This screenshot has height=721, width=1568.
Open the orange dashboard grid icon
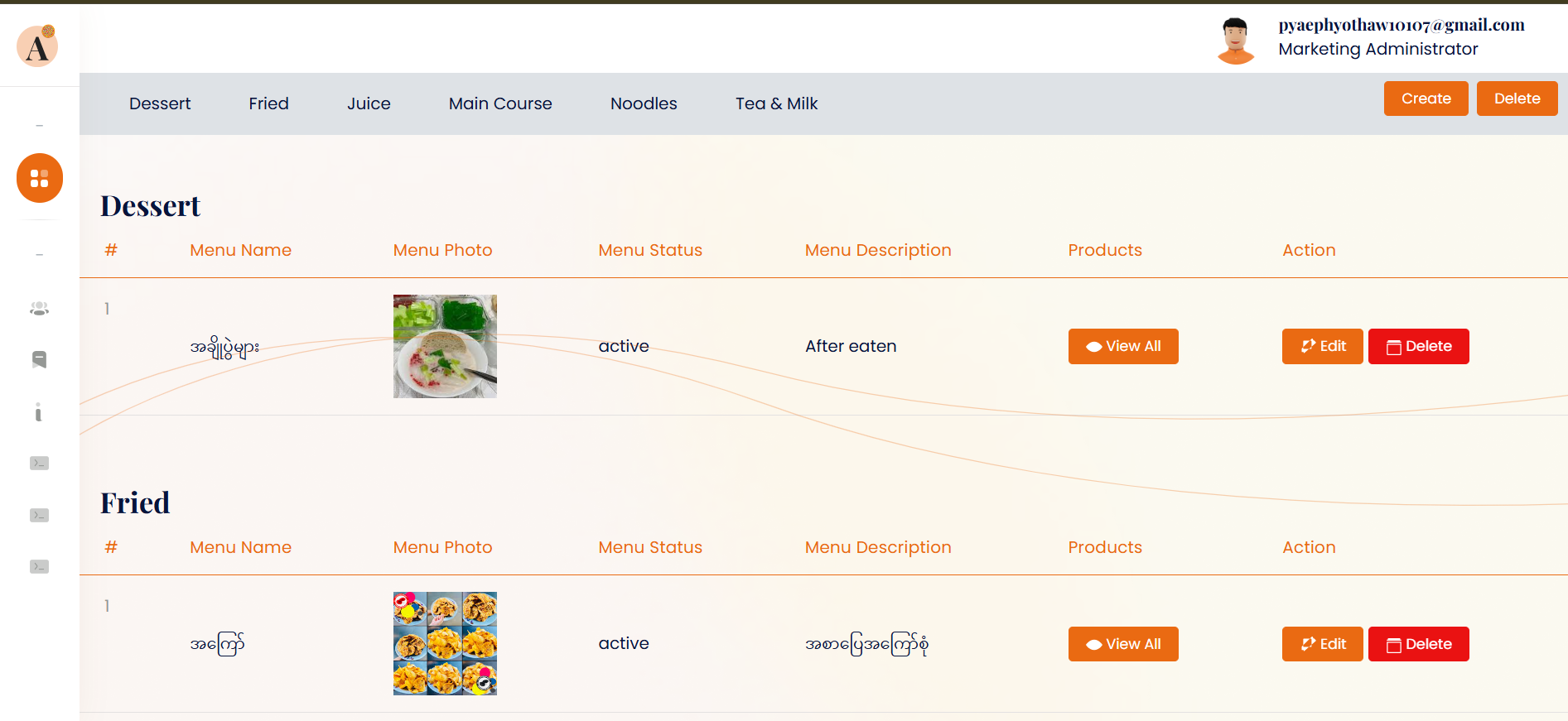40,178
